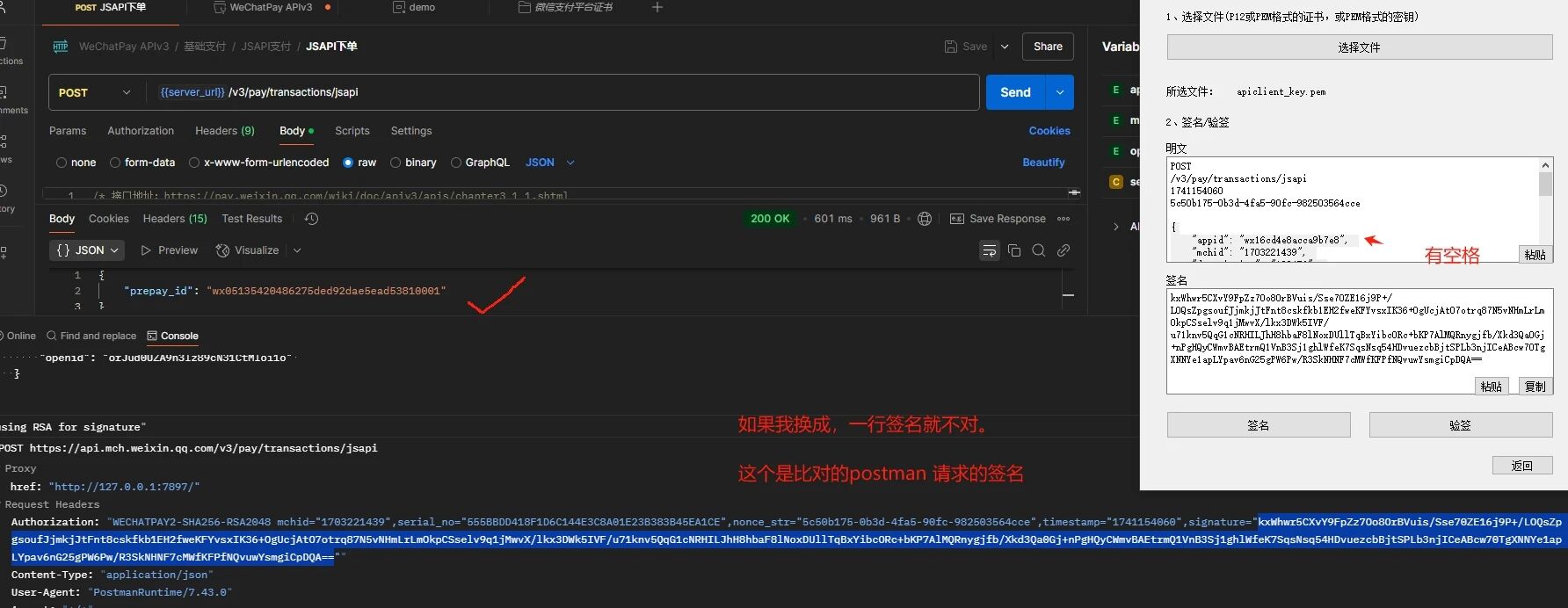Open the raw body JSON type dropdown

pyautogui.click(x=550, y=163)
